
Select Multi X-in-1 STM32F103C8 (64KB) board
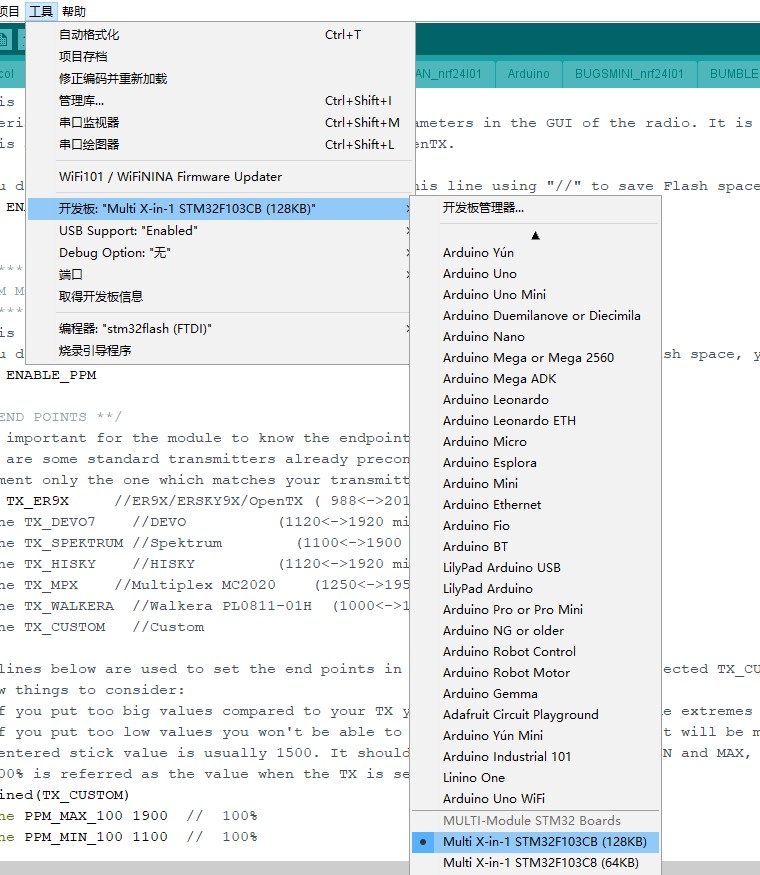click(536, 863)
